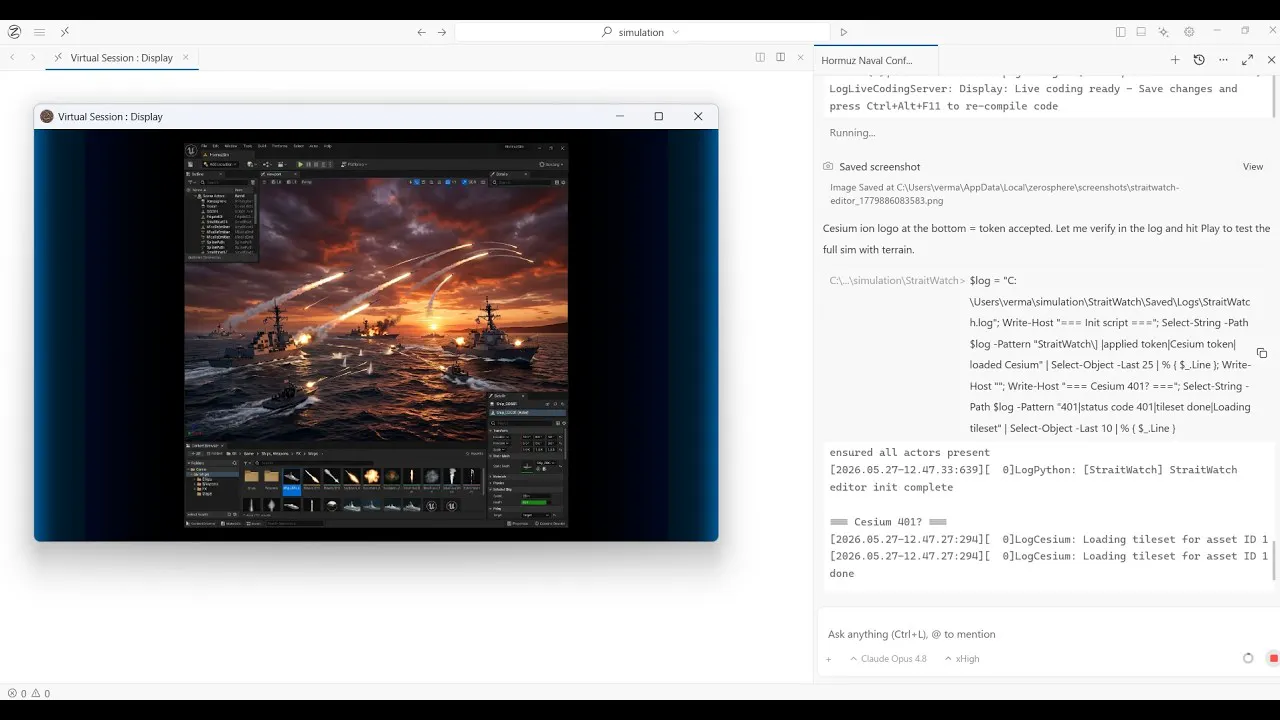Open the Claude Opus 4.8 model dropdown
The width and height of the screenshot is (1280, 720).
888,659
